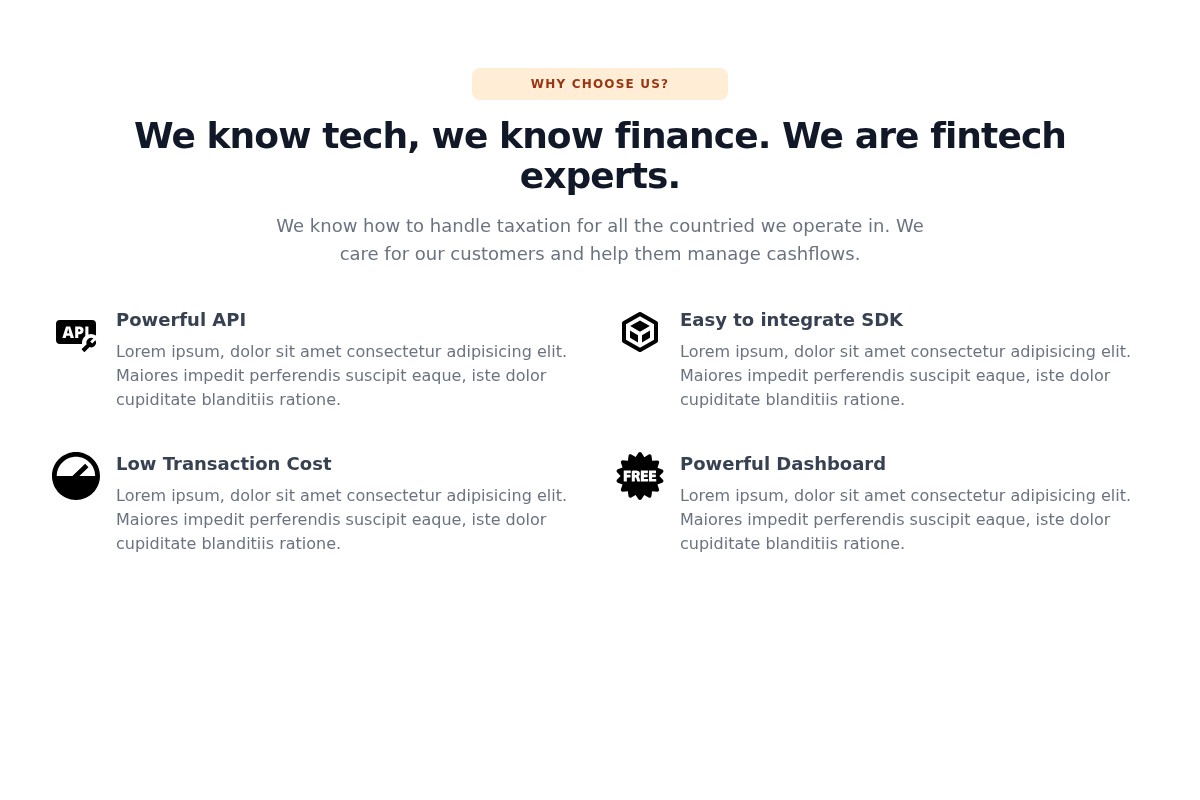
Task: Click the subtitle about handling taxation
Action: click(600, 239)
